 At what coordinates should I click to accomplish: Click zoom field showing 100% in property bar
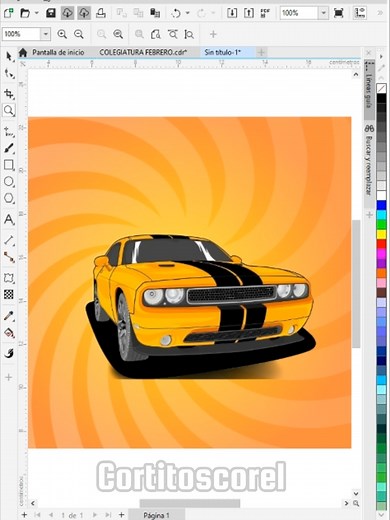(x=21, y=34)
